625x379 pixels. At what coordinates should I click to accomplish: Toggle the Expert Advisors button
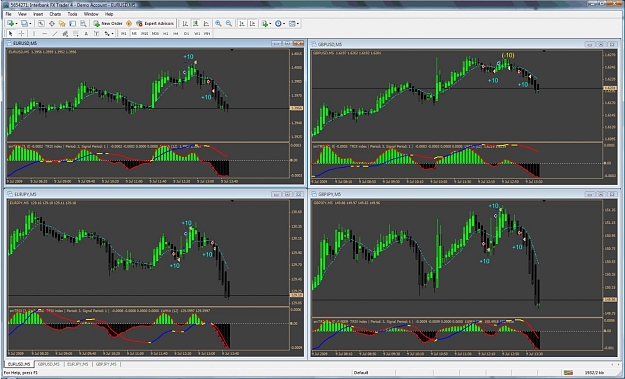click(x=155, y=24)
